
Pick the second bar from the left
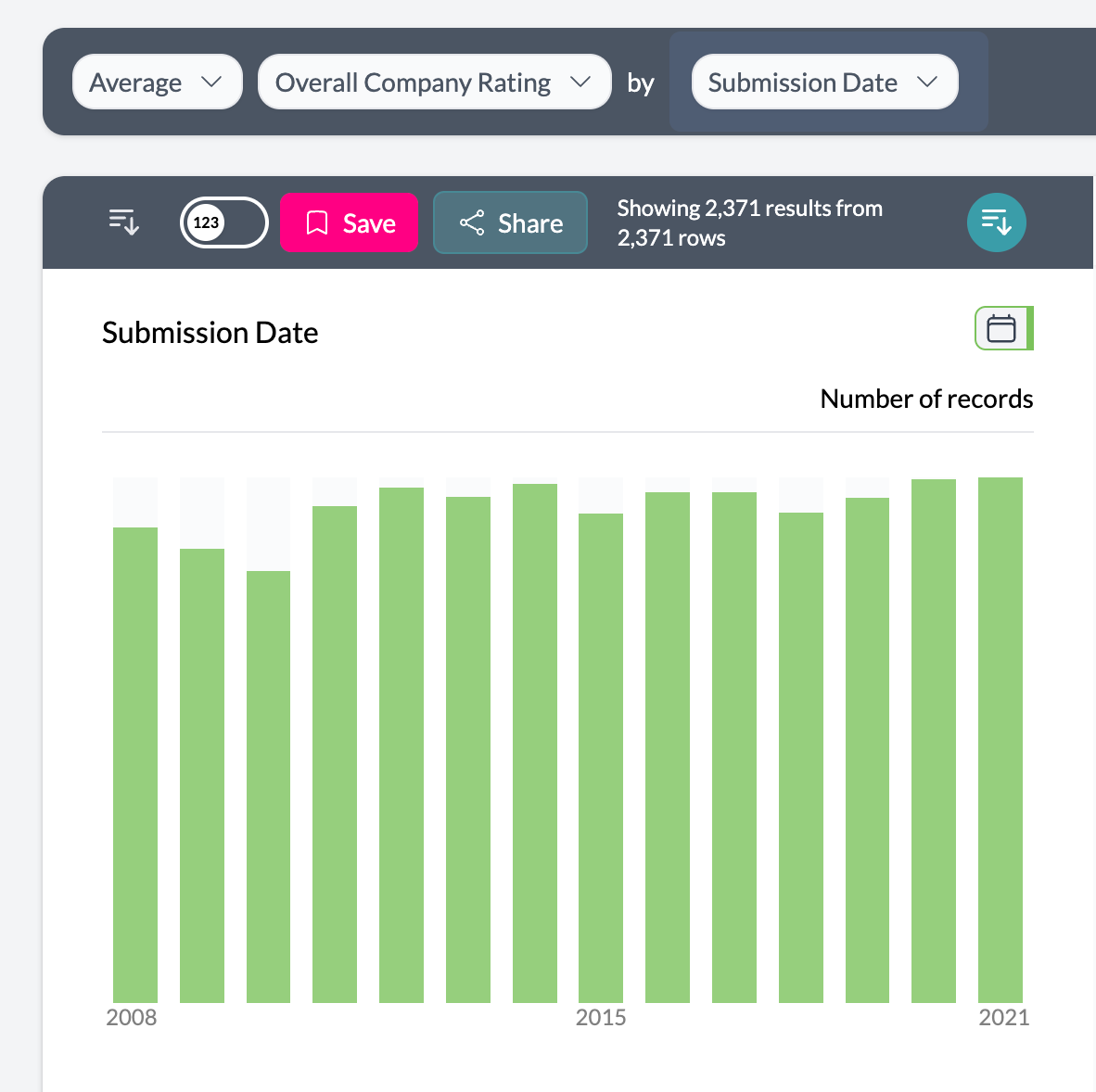point(202,774)
